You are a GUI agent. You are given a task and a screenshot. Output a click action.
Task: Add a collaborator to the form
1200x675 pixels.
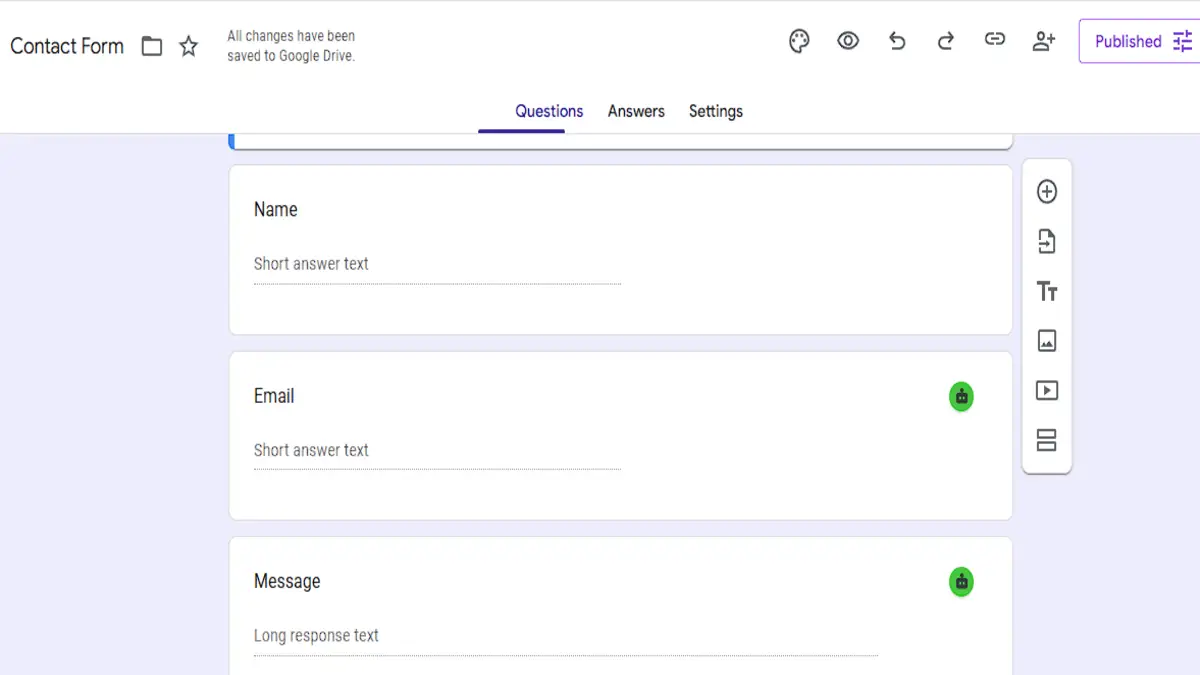pos(1043,41)
